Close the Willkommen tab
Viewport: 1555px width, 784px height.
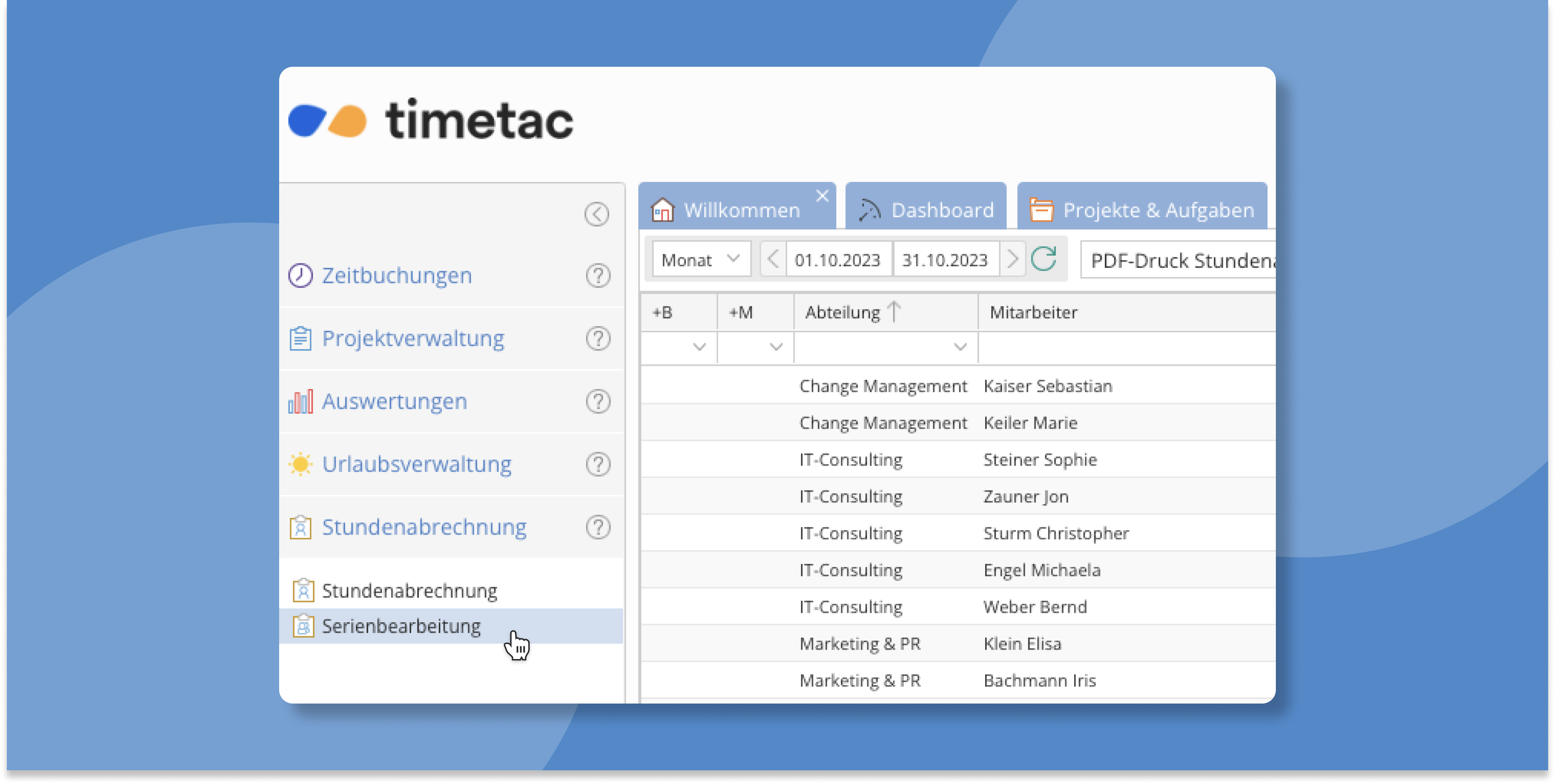tap(822, 196)
